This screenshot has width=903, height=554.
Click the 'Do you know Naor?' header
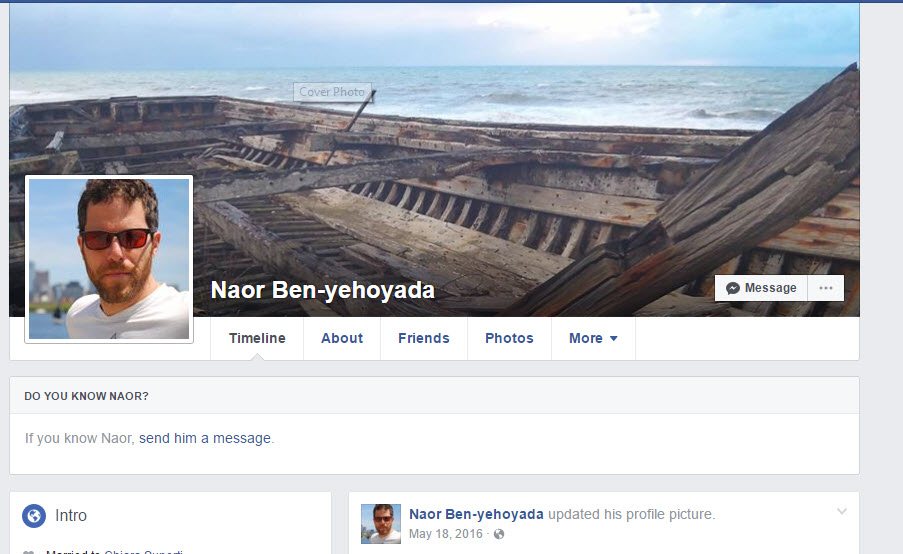86,396
